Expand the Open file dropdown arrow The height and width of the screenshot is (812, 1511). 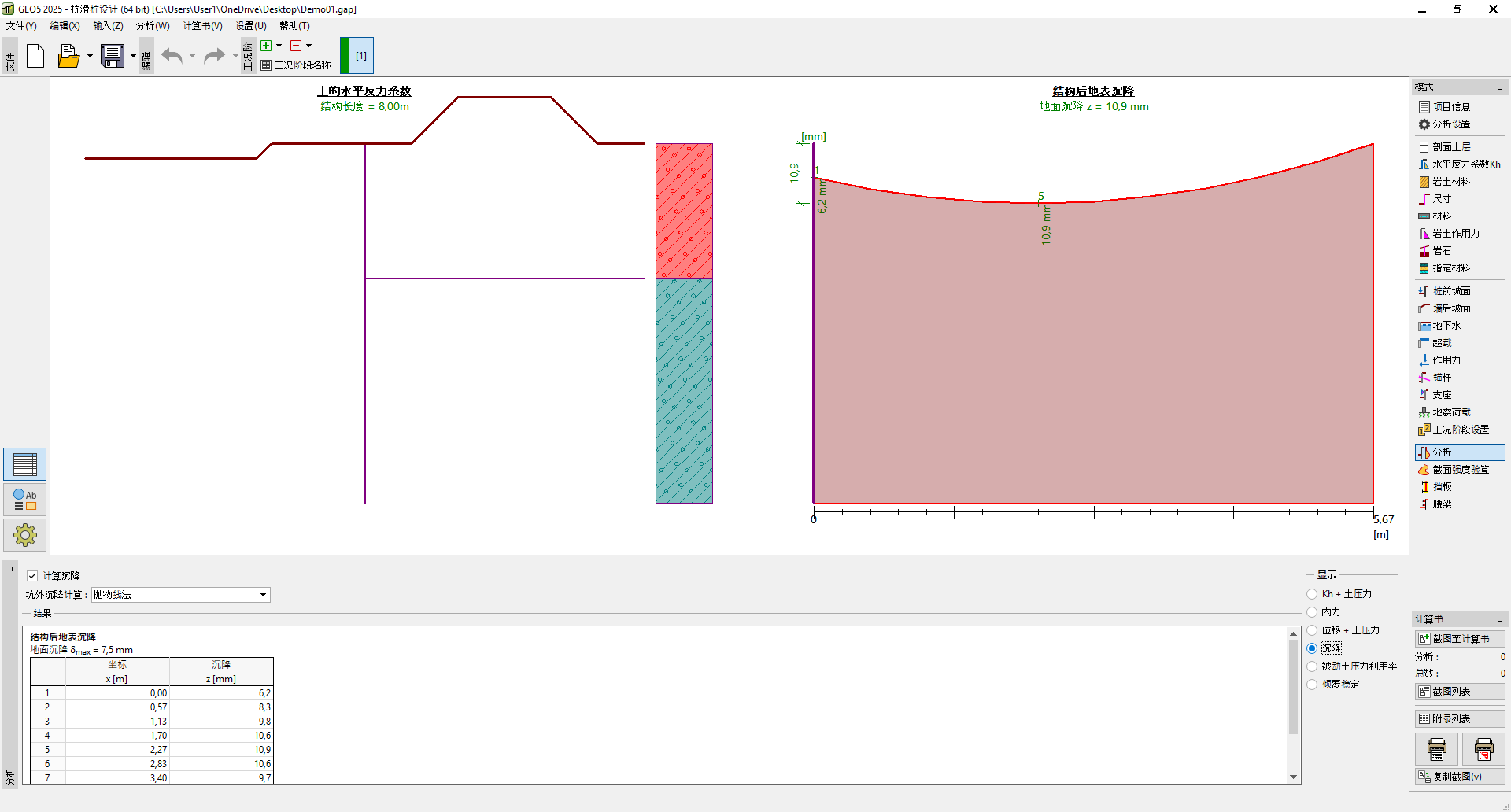[90, 56]
